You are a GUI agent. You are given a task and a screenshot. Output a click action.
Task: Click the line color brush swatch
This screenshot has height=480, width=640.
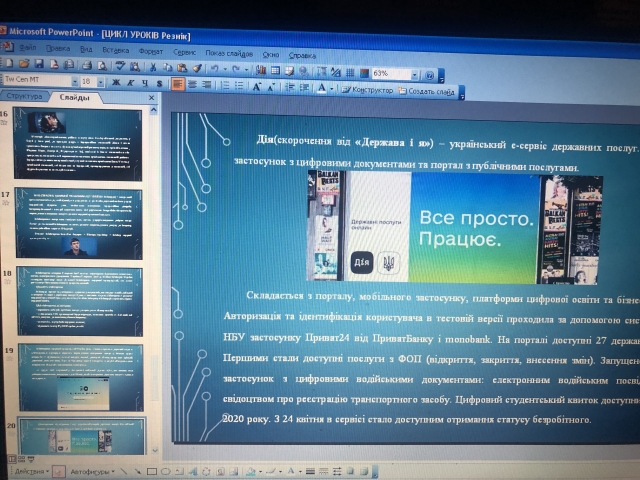point(271,472)
